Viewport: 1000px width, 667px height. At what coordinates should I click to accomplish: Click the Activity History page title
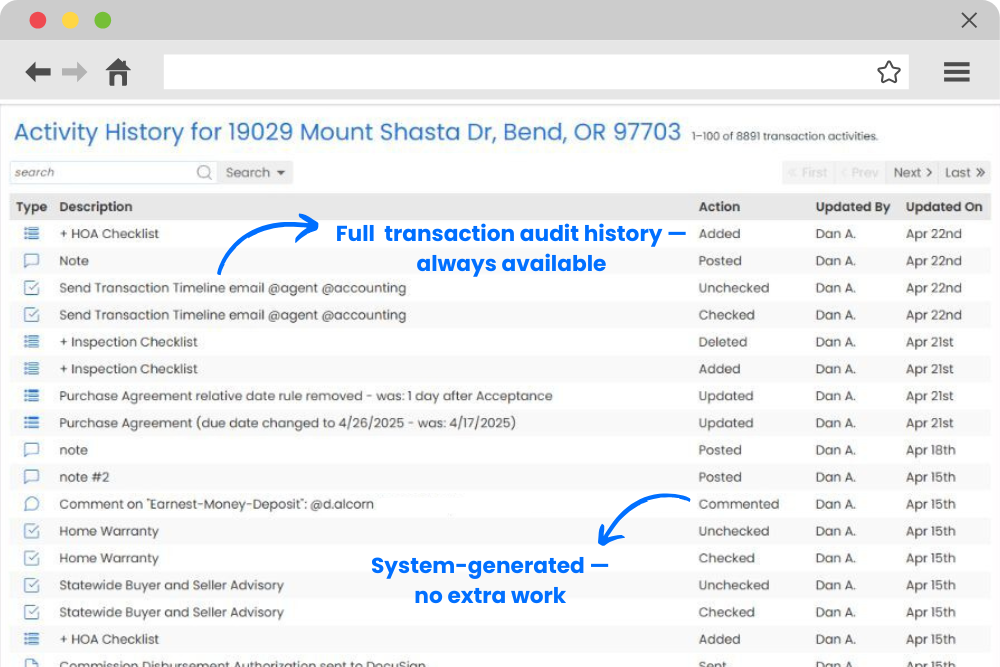348,132
